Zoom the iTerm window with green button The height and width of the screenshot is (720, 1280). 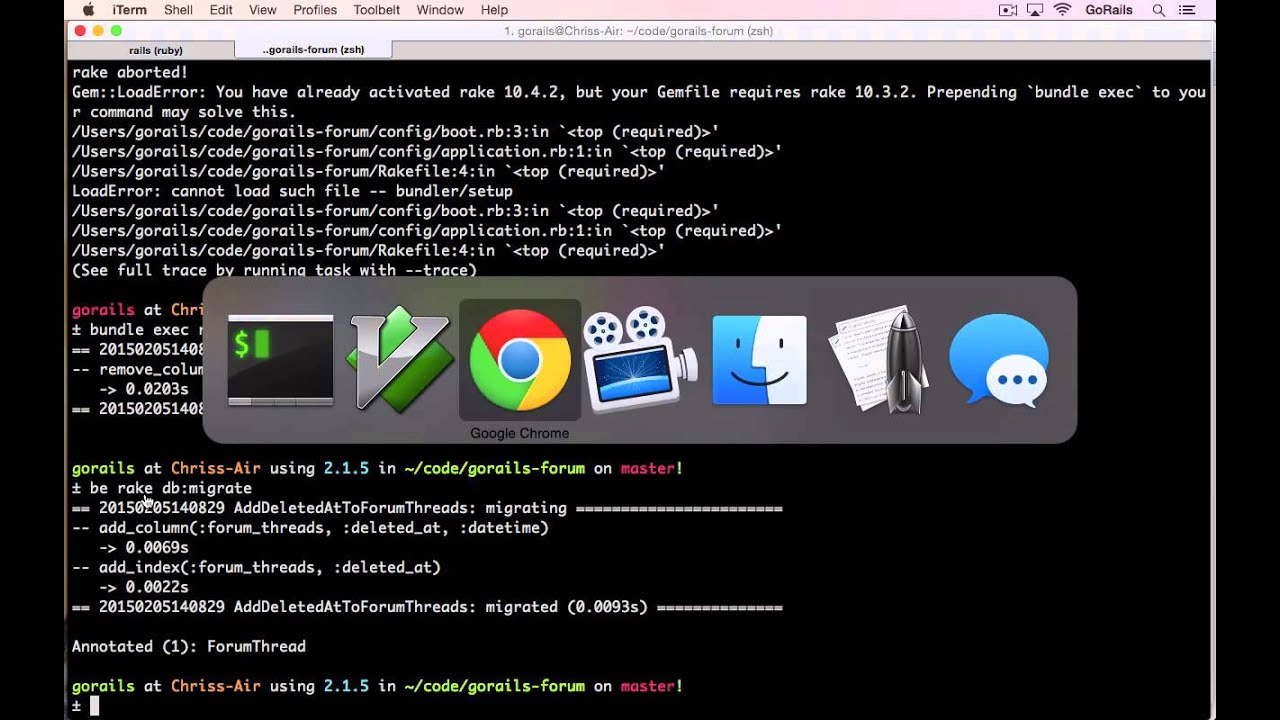pyautogui.click(x=116, y=31)
